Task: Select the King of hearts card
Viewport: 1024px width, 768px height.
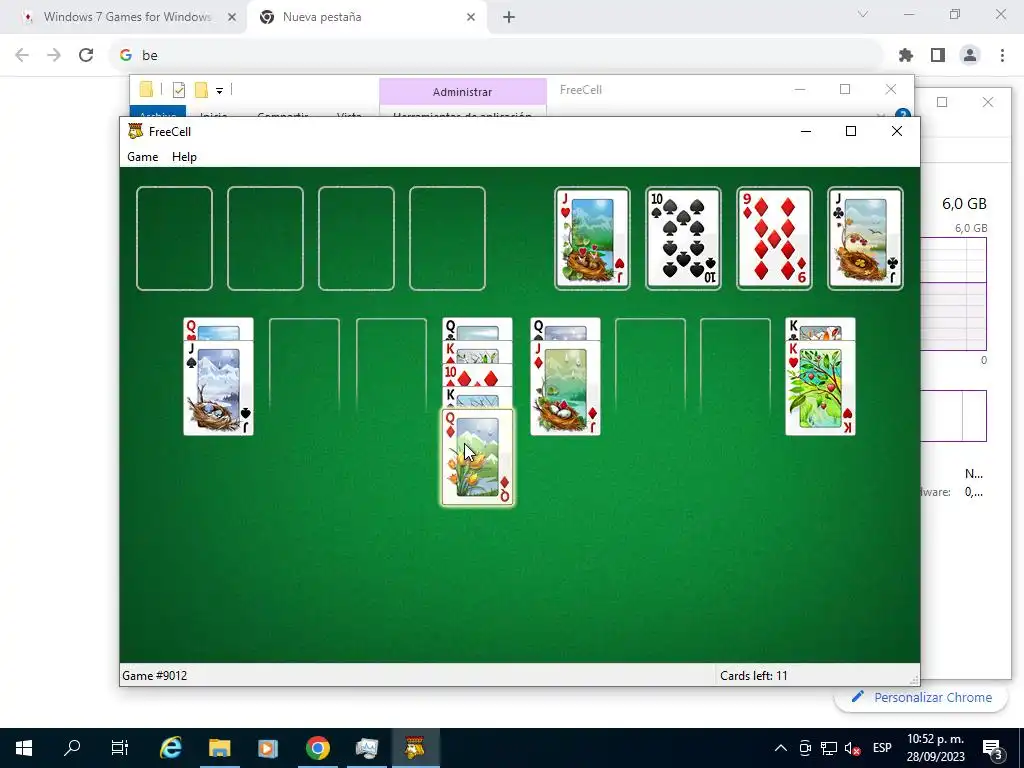Action: 820,387
